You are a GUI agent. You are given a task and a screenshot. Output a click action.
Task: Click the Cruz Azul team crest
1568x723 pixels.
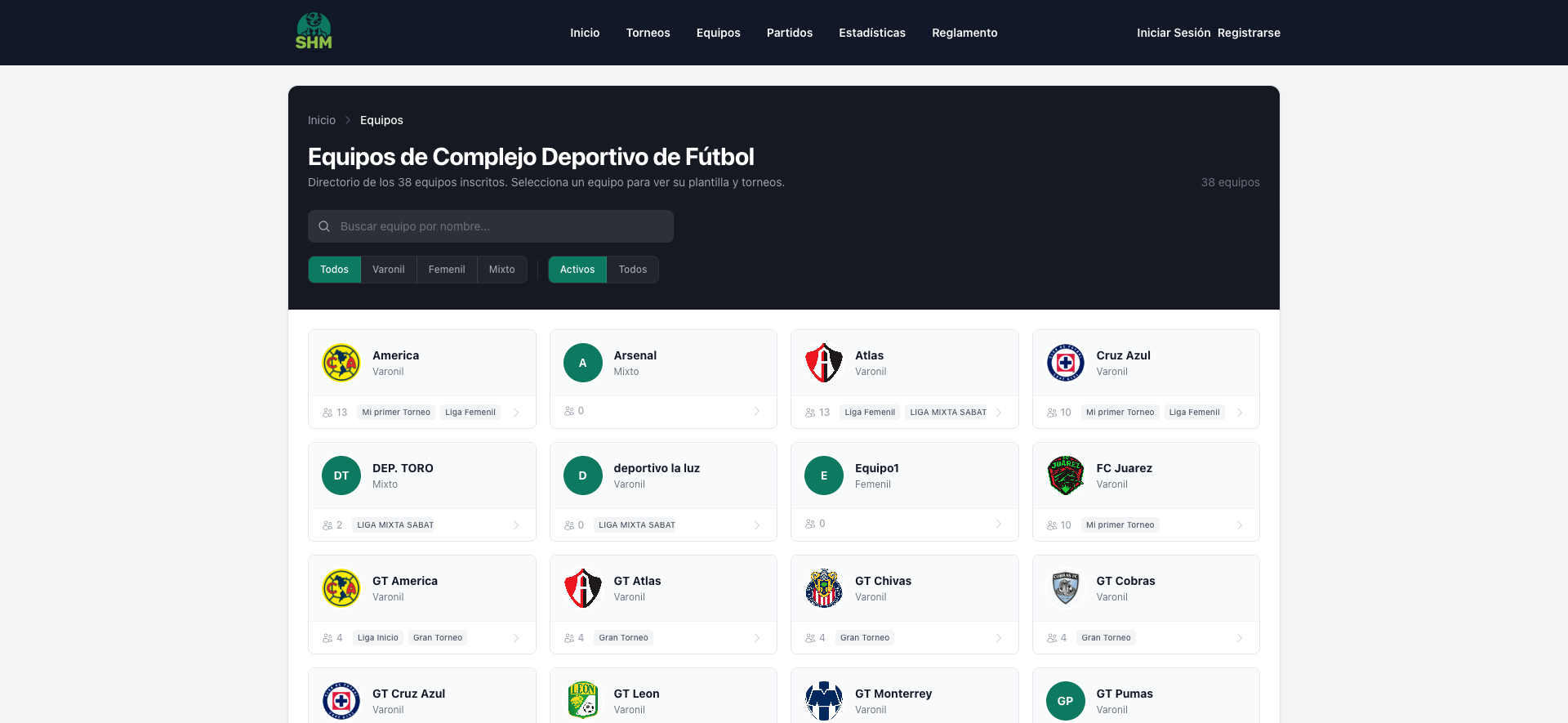pyautogui.click(x=1066, y=363)
